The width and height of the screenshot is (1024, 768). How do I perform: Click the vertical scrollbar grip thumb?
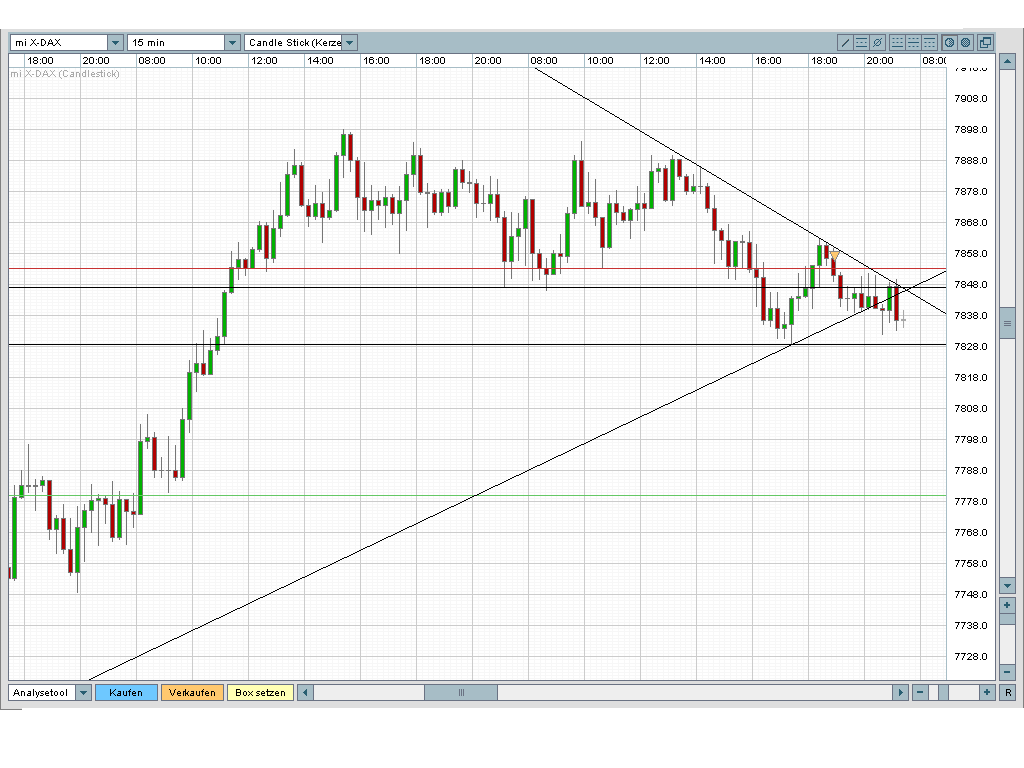pos(1007,323)
